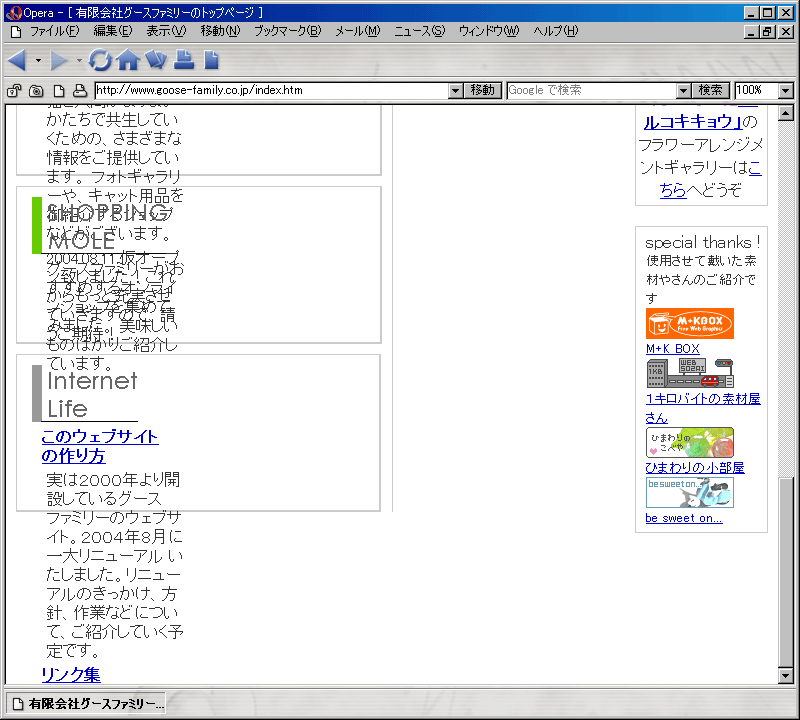Open a new page with the blue document icon
800x720 pixels.
click(x=211, y=60)
